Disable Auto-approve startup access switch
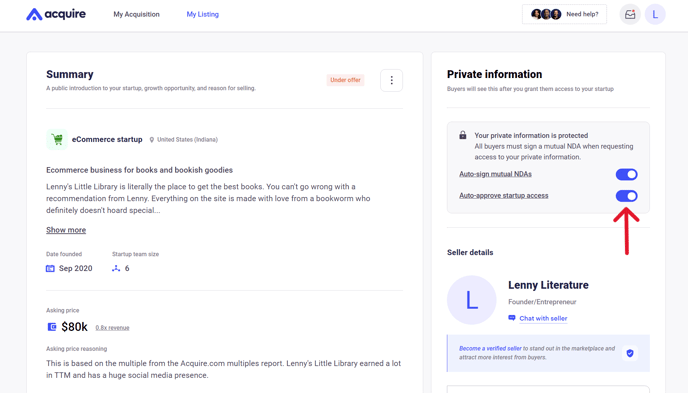This screenshot has height=393, width=688. coord(626,196)
